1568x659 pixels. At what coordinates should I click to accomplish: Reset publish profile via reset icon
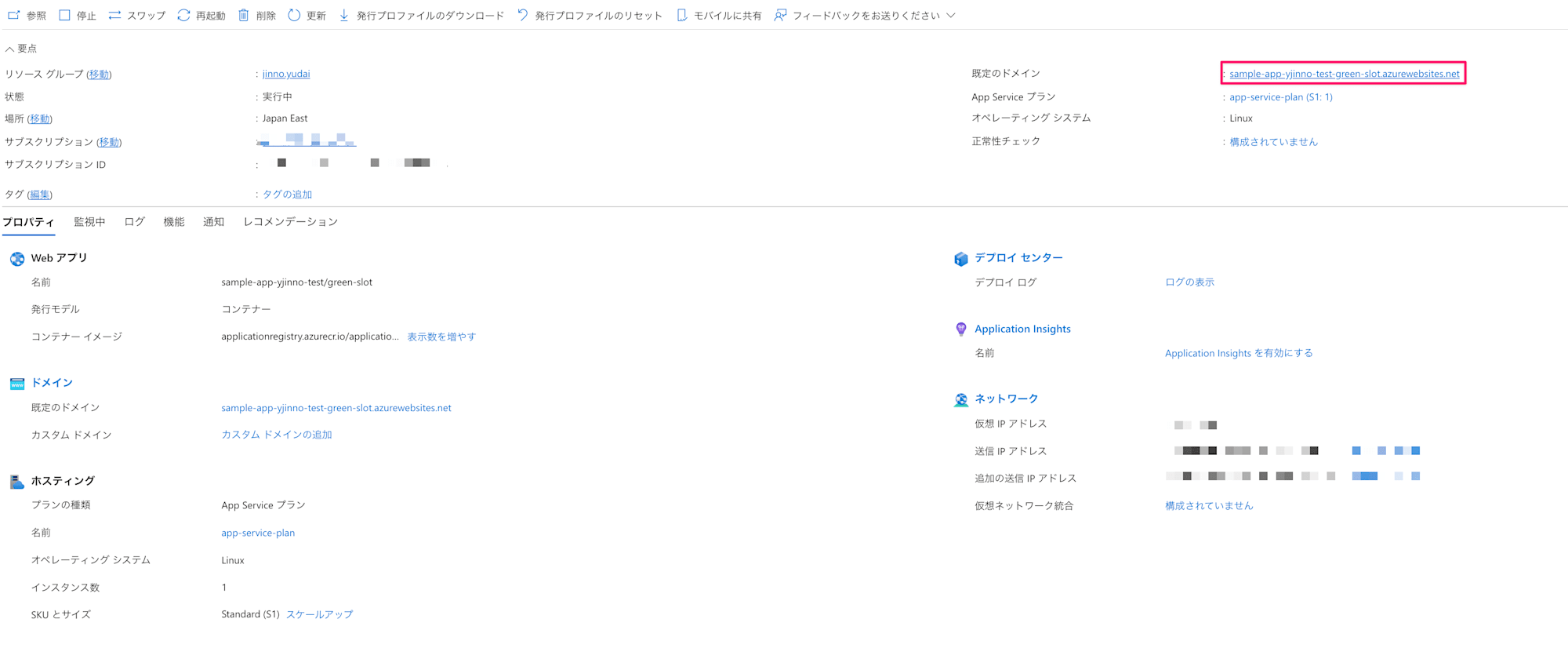[x=523, y=15]
